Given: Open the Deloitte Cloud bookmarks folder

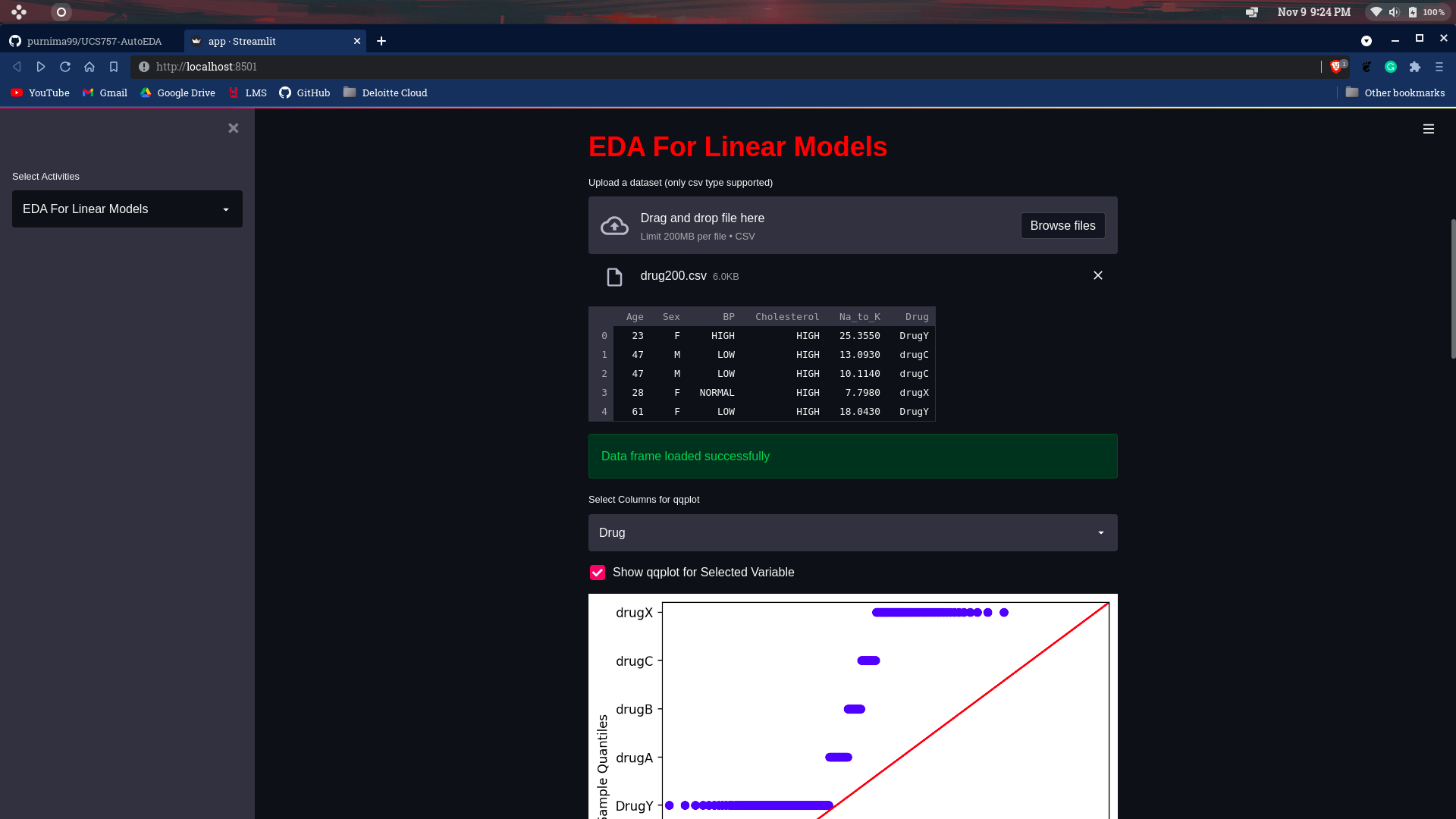Looking at the screenshot, I should 385,93.
